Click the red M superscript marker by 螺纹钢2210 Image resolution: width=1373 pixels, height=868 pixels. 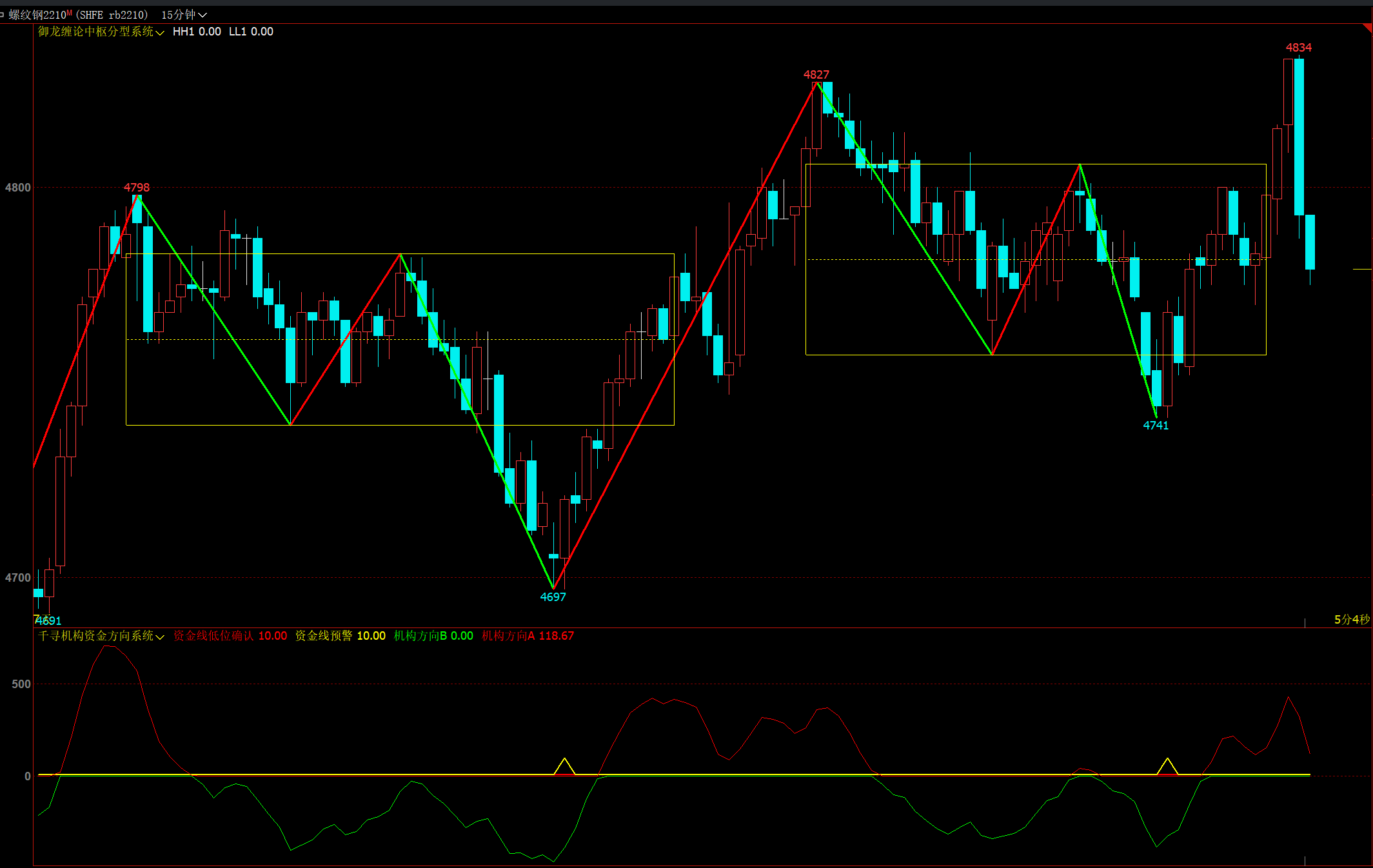pos(69,13)
